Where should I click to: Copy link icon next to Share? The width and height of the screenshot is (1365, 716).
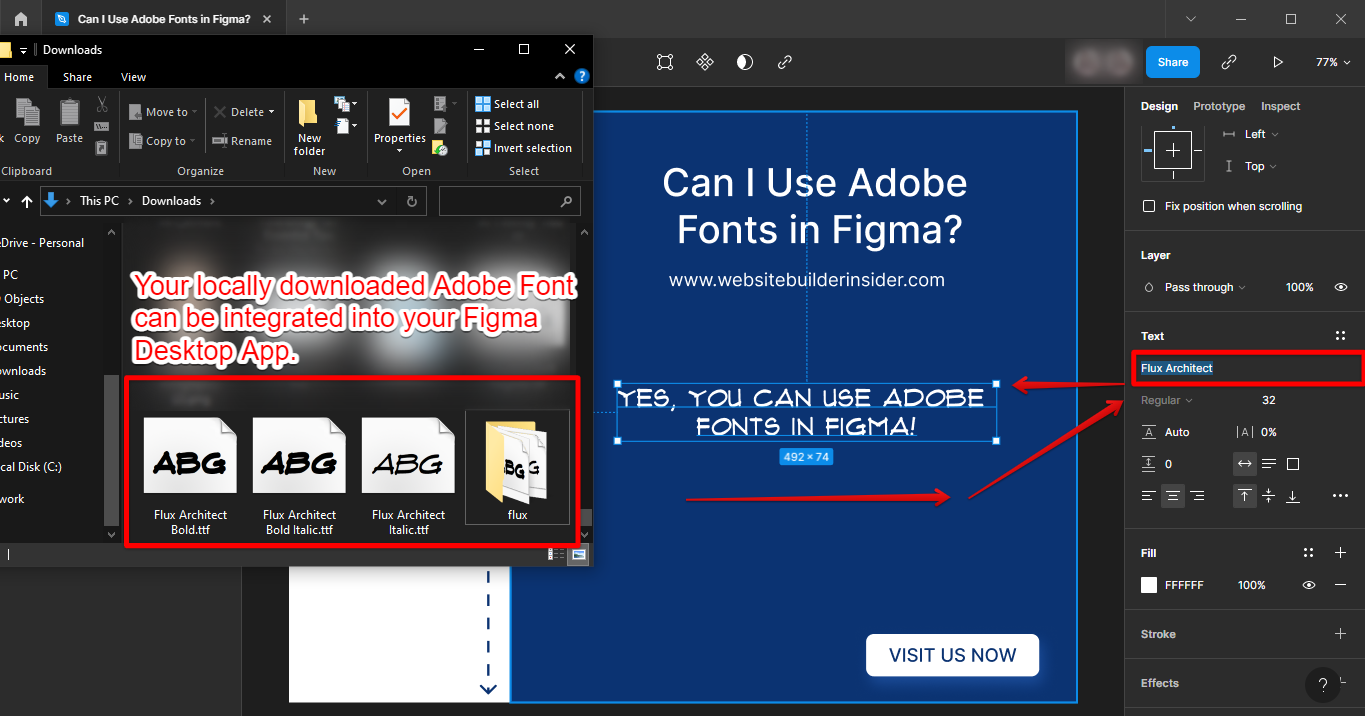[x=1229, y=62]
